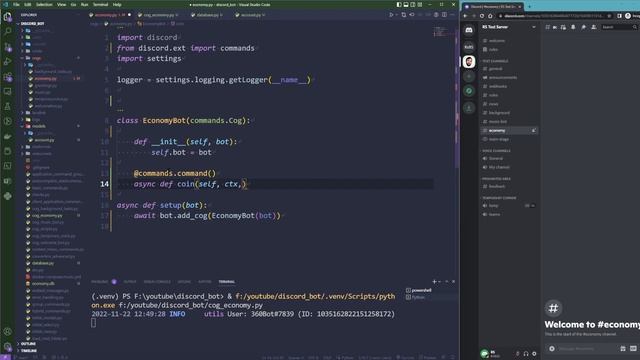Switch to database.py editor tab
The image size is (640, 360).
click(x=208, y=15)
